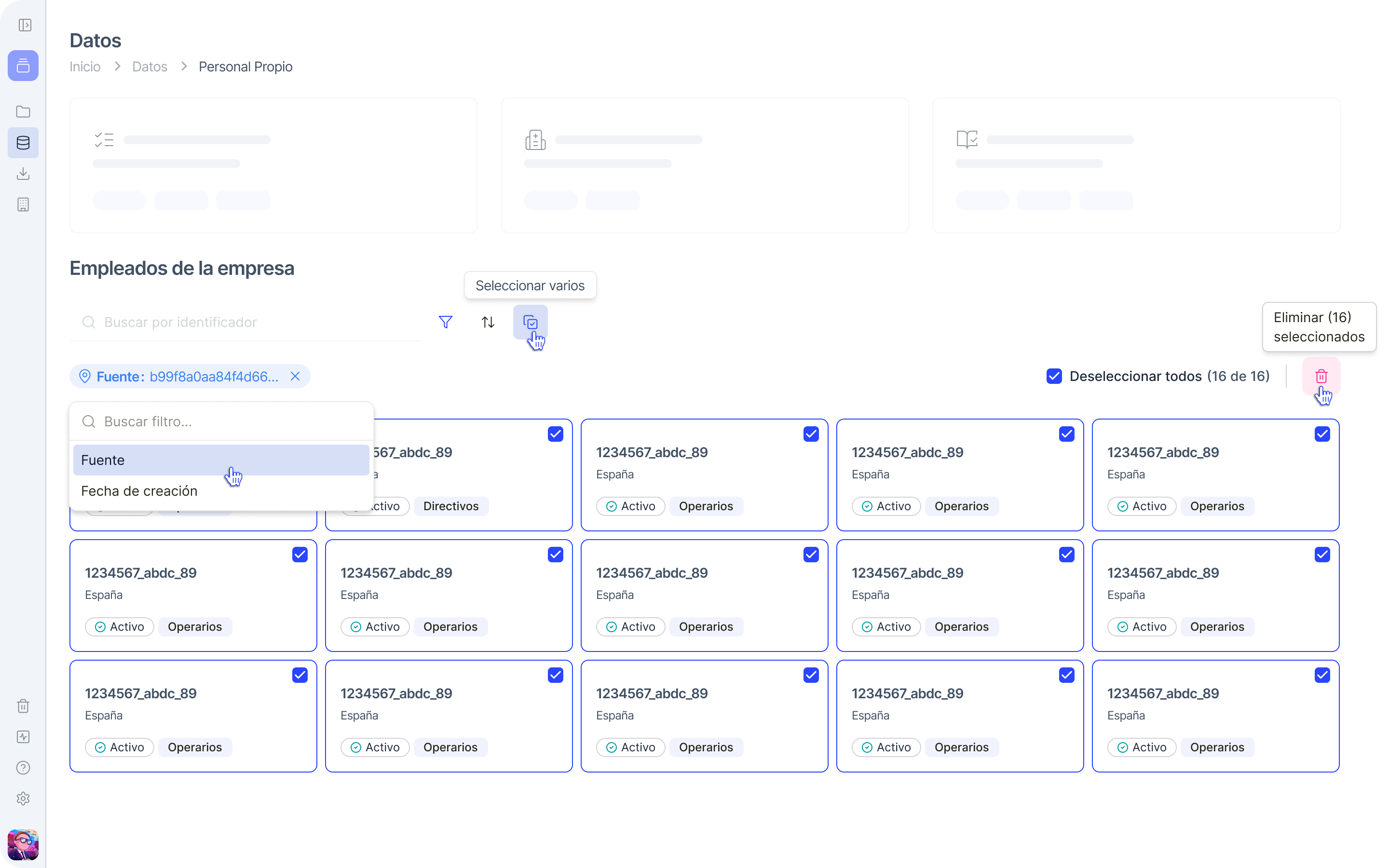Click the sort arrows icon
The width and height of the screenshot is (1389, 868).
coord(487,322)
